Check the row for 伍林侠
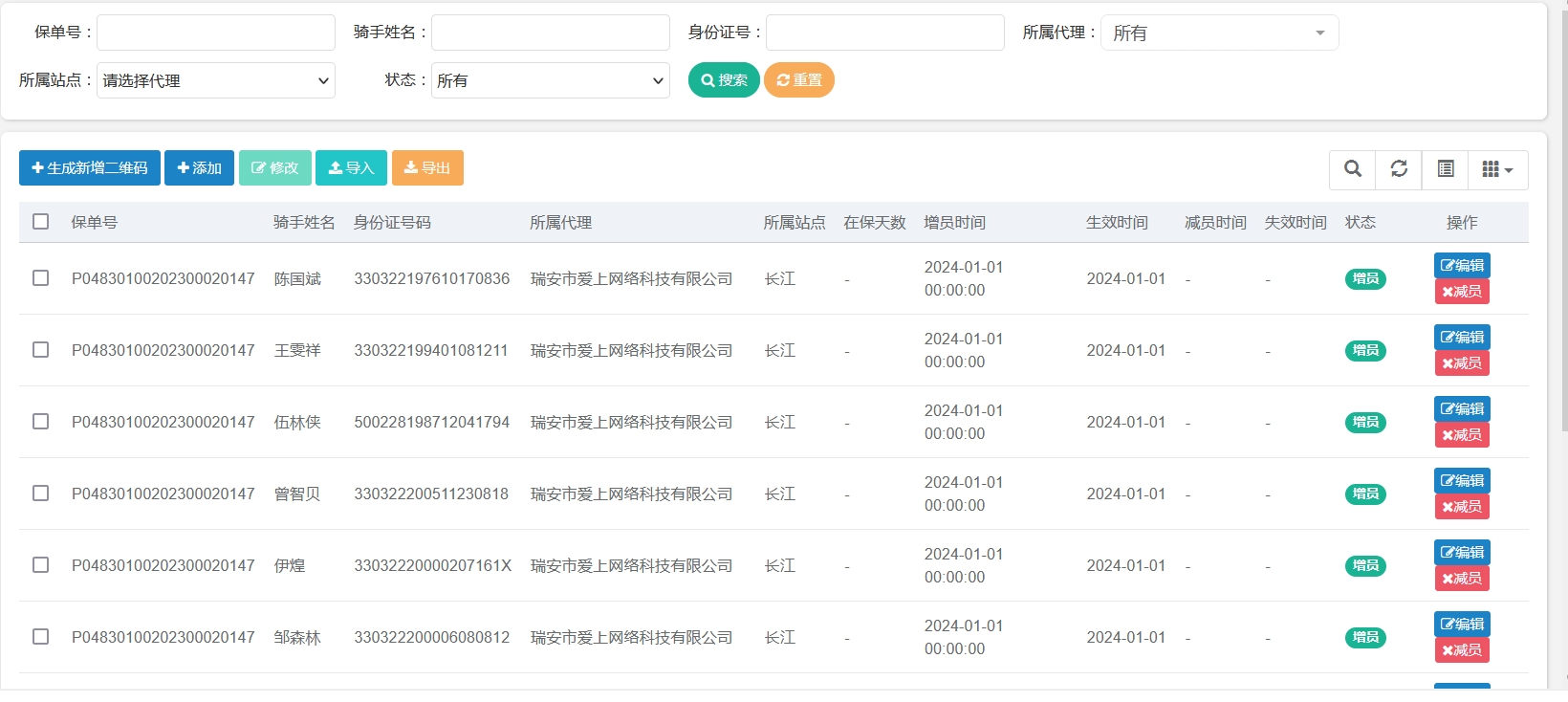 coord(40,422)
